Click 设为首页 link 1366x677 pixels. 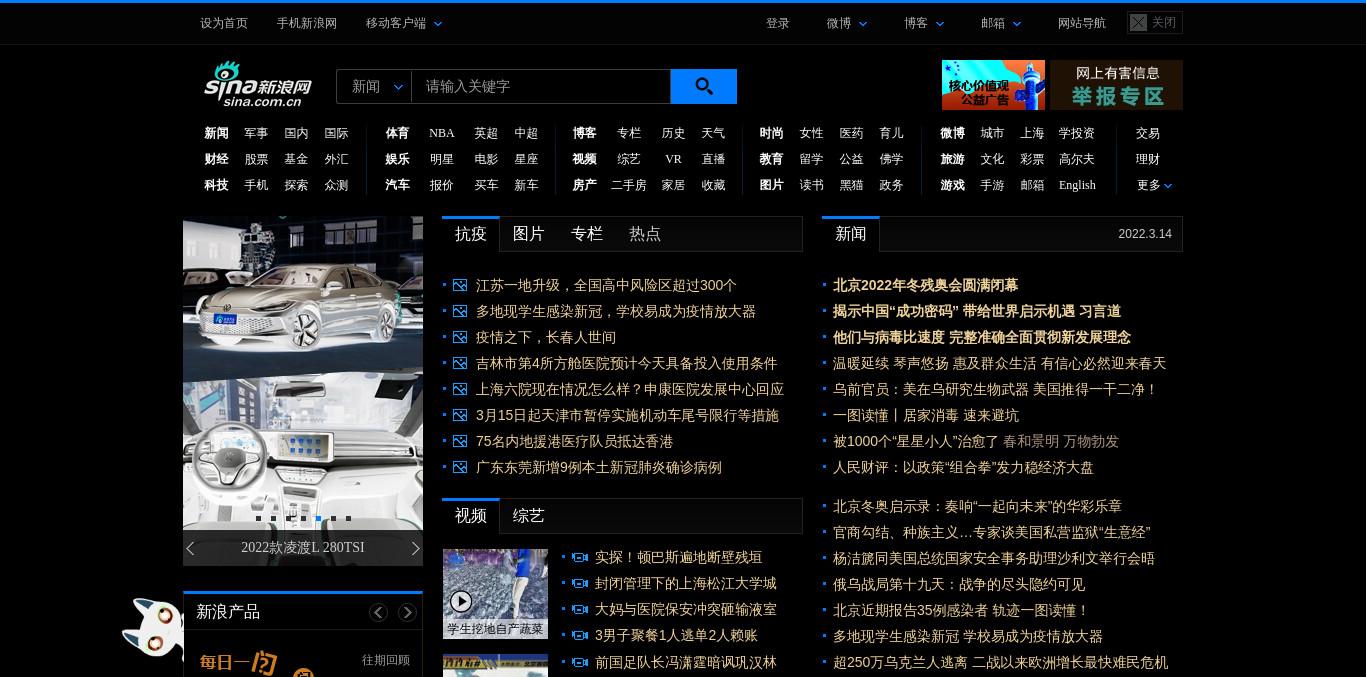coord(224,23)
